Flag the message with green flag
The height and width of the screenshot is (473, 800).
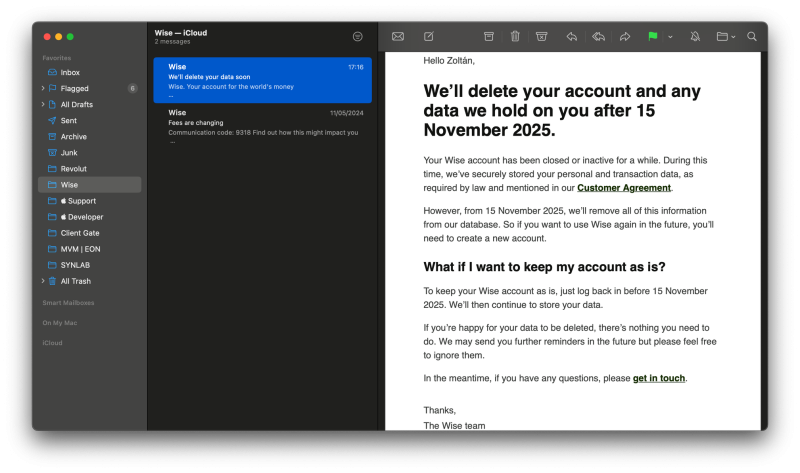click(x=652, y=36)
